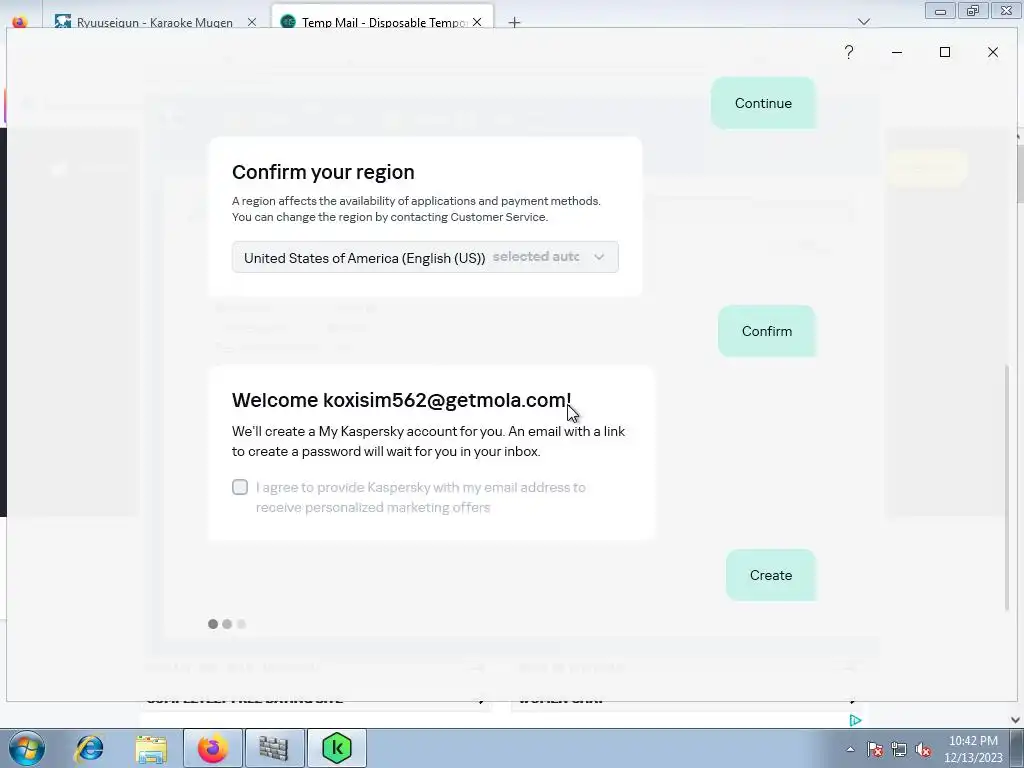Screen dimensions: 1024x768
Task: Maximize the Kaspersky window
Action: point(944,52)
